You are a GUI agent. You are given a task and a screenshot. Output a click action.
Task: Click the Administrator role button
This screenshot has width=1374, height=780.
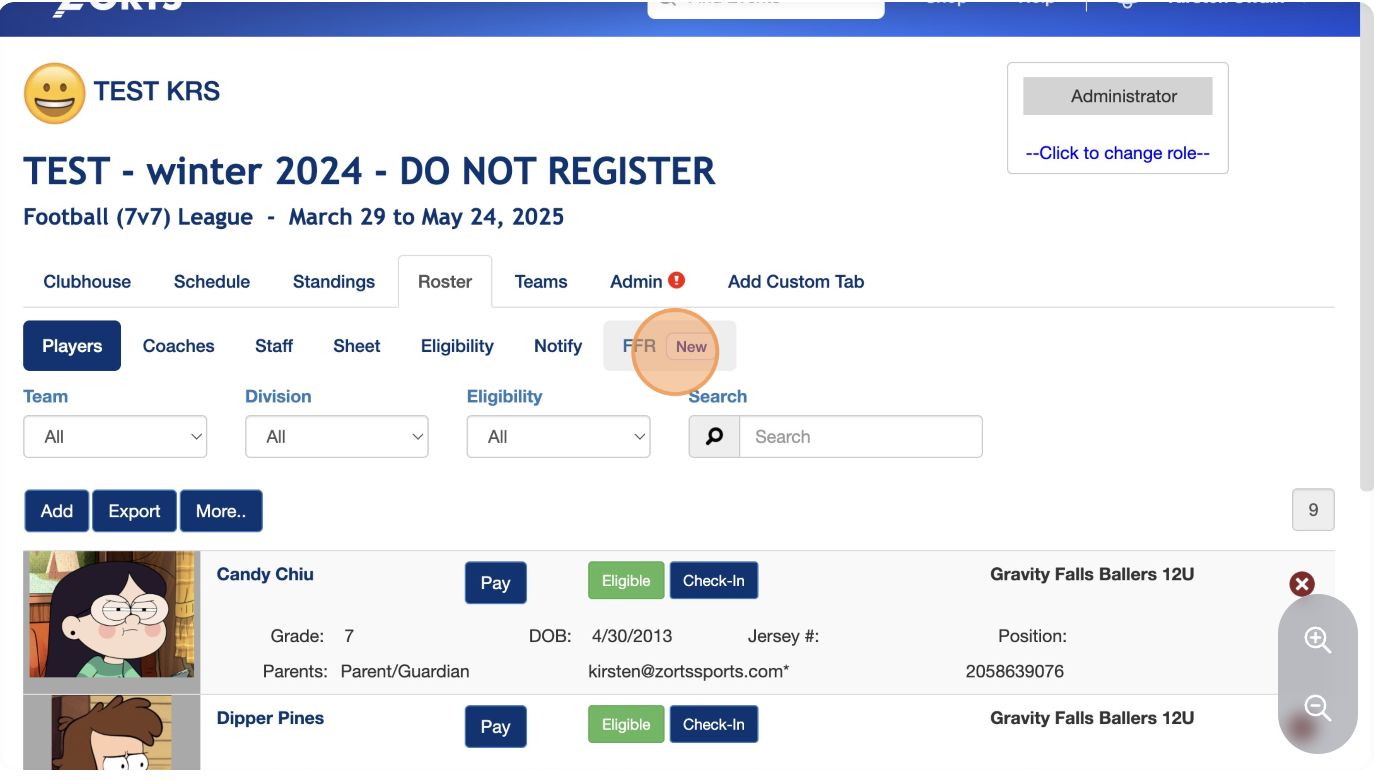1118,96
